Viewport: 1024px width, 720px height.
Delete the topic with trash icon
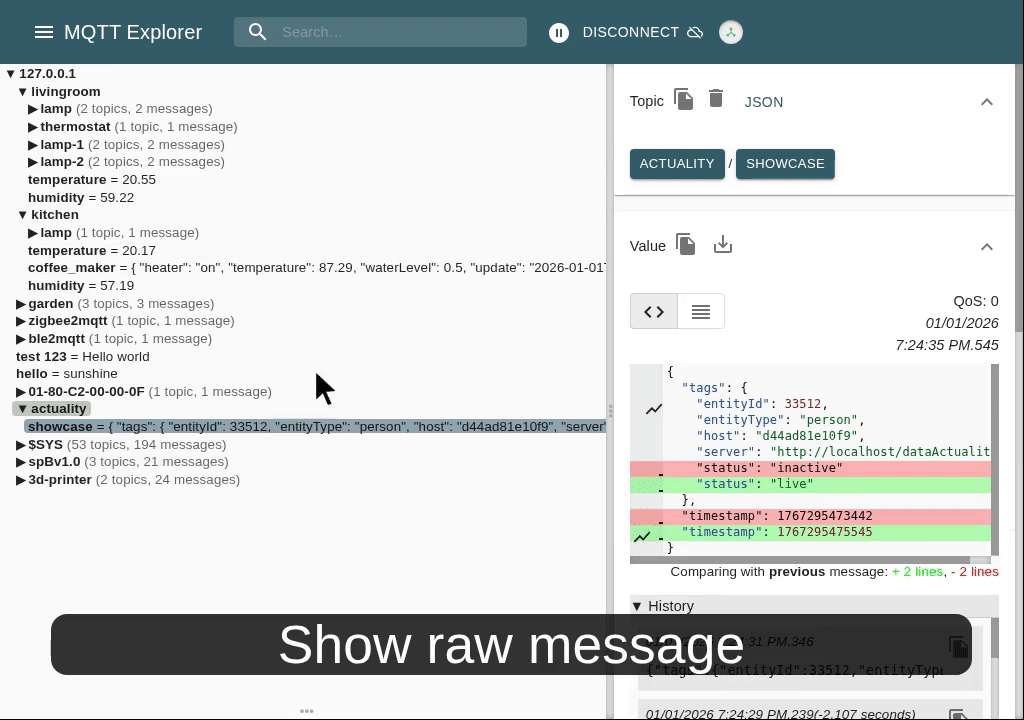coord(716,98)
